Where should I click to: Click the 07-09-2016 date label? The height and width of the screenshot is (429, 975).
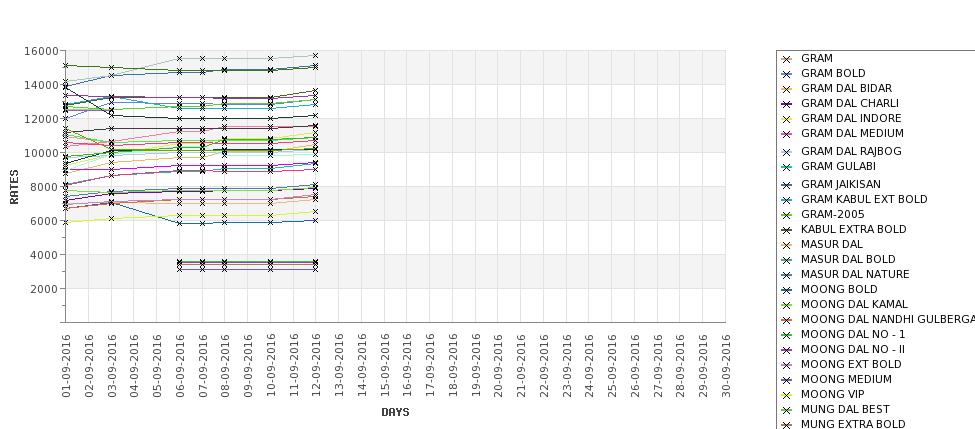[x=203, y=366]
